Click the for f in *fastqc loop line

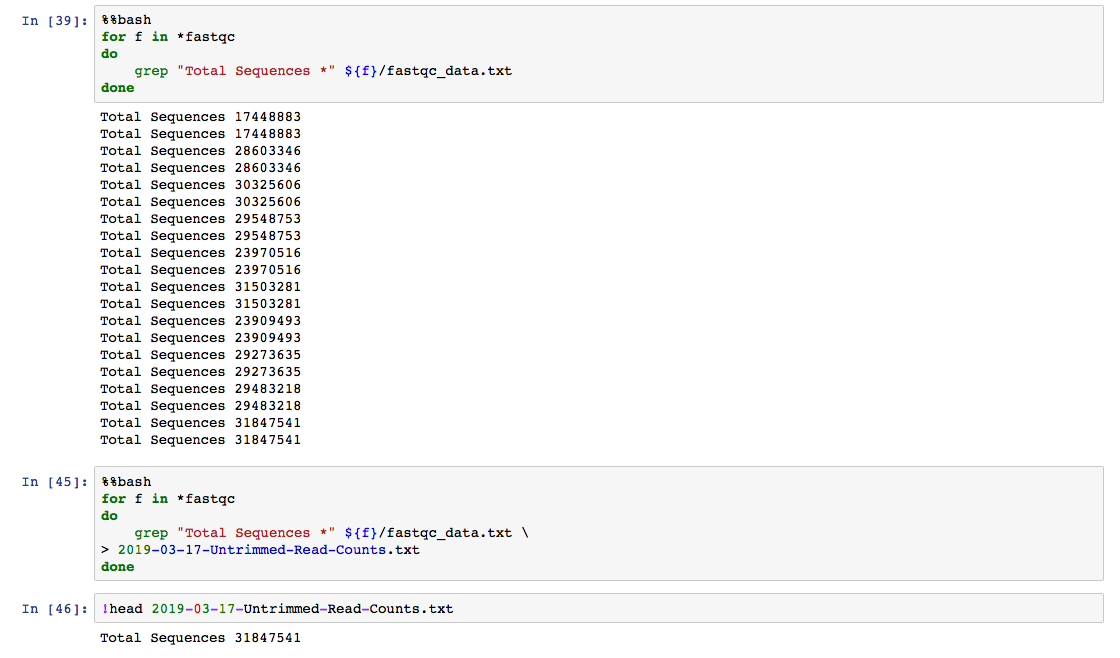[167, 36]
